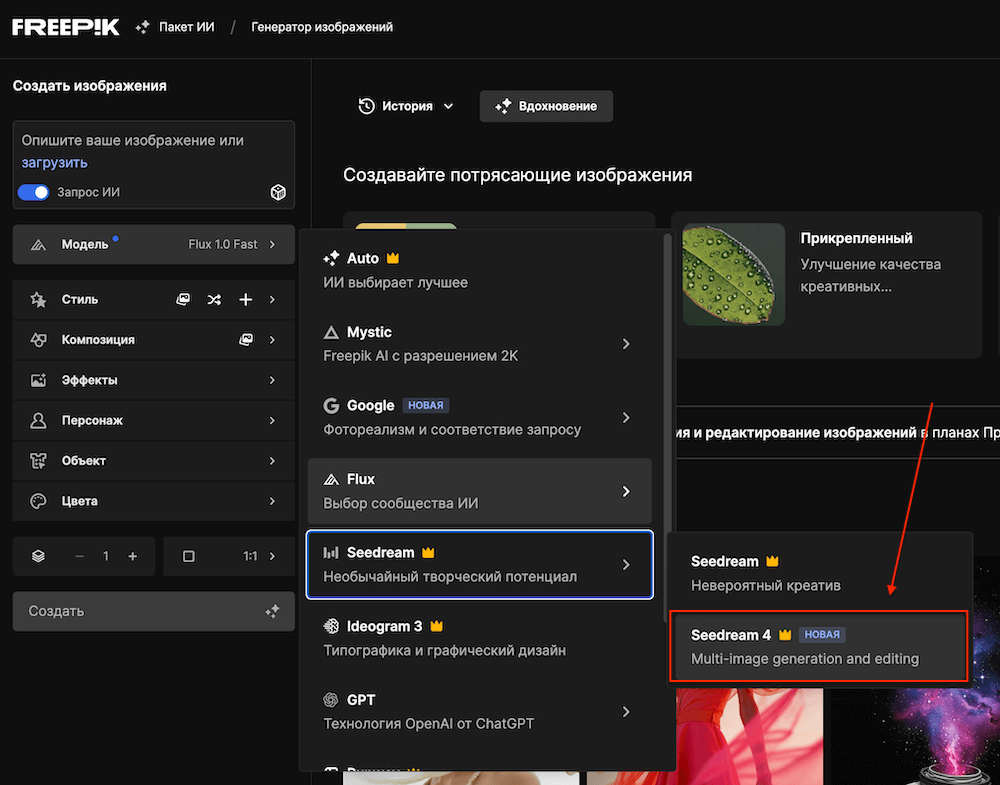1000x785 pixels.
Task: Open the Прикрепленный card
Action: [x=827, y=284]
